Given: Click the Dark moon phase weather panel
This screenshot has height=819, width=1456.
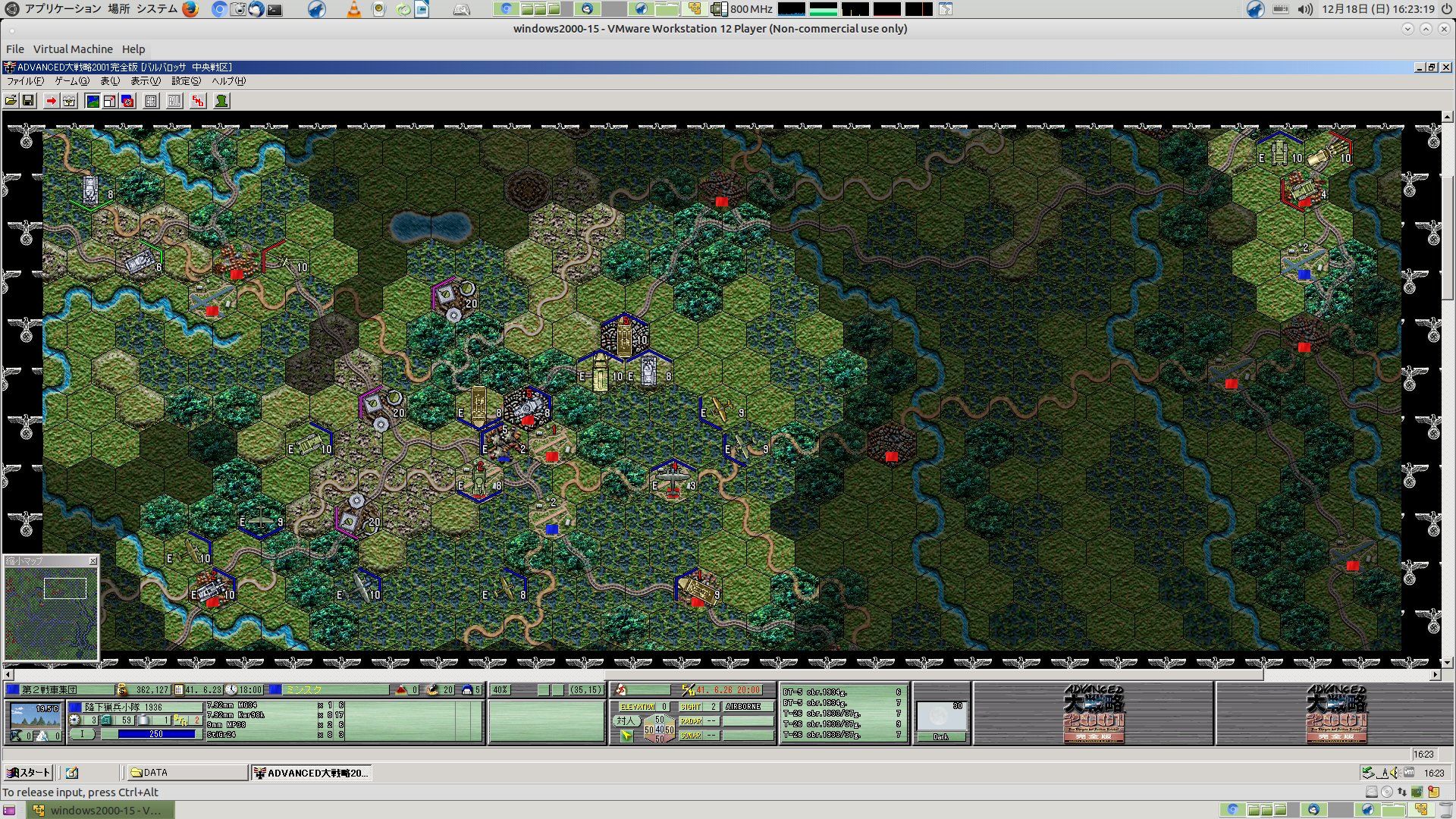Looking at the screenshot, I should click(941, 721).
